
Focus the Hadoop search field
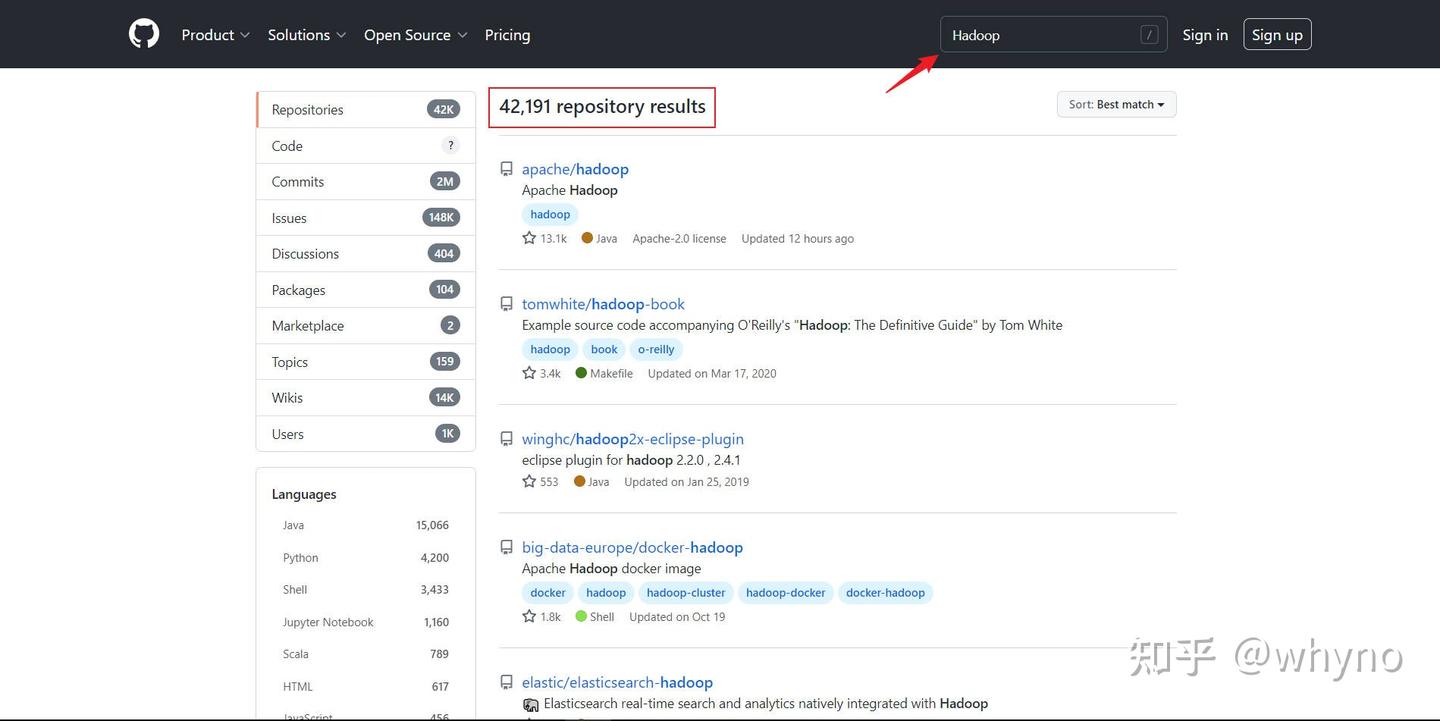(x=1054, y=35)
